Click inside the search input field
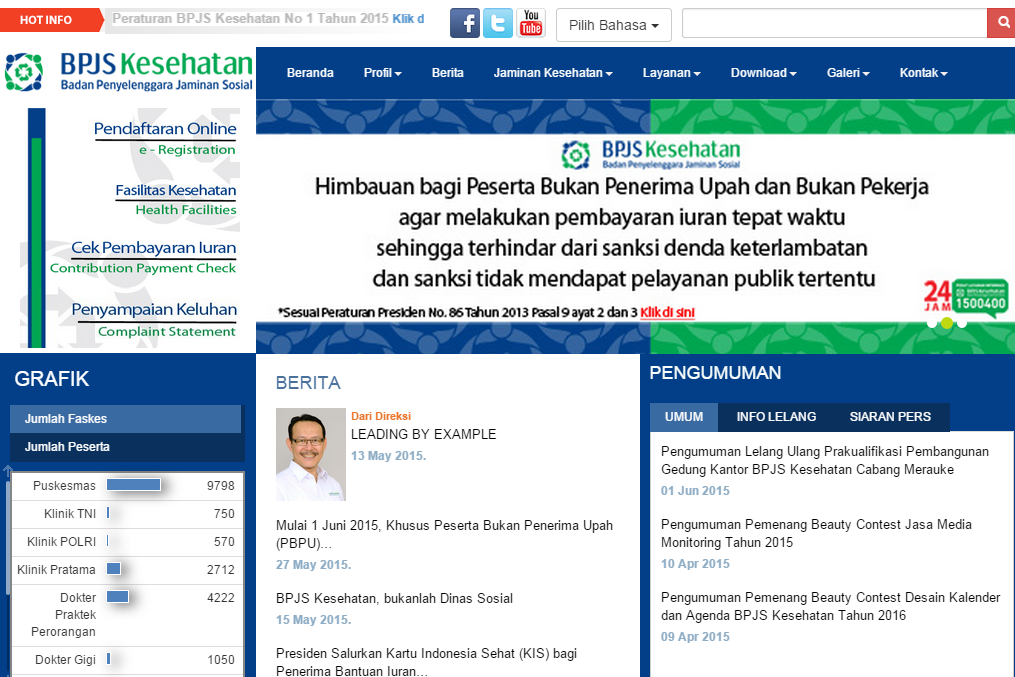The height and width of the screenshot is (677, 1015). point(835,22)
